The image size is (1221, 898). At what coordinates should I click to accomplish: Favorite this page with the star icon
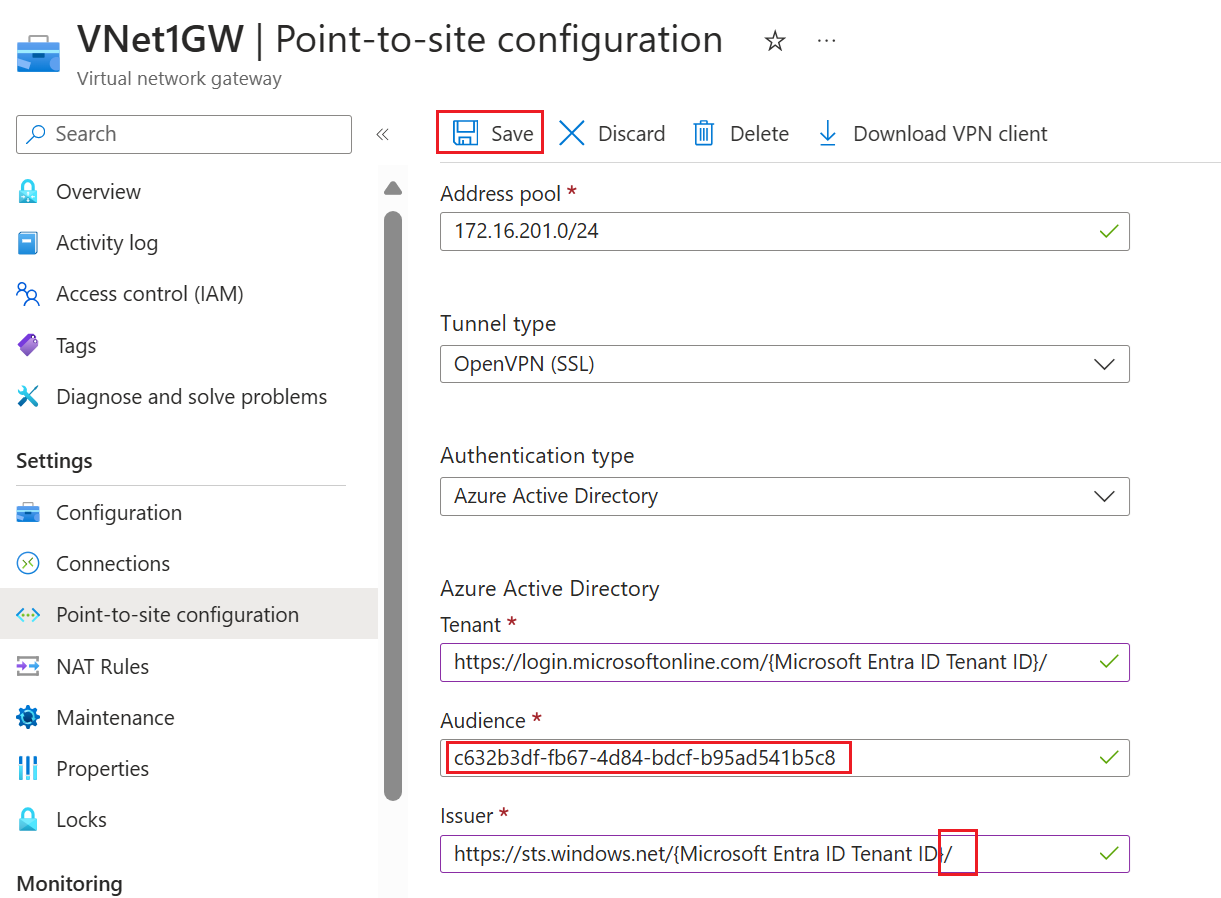(x=774, y=41)
